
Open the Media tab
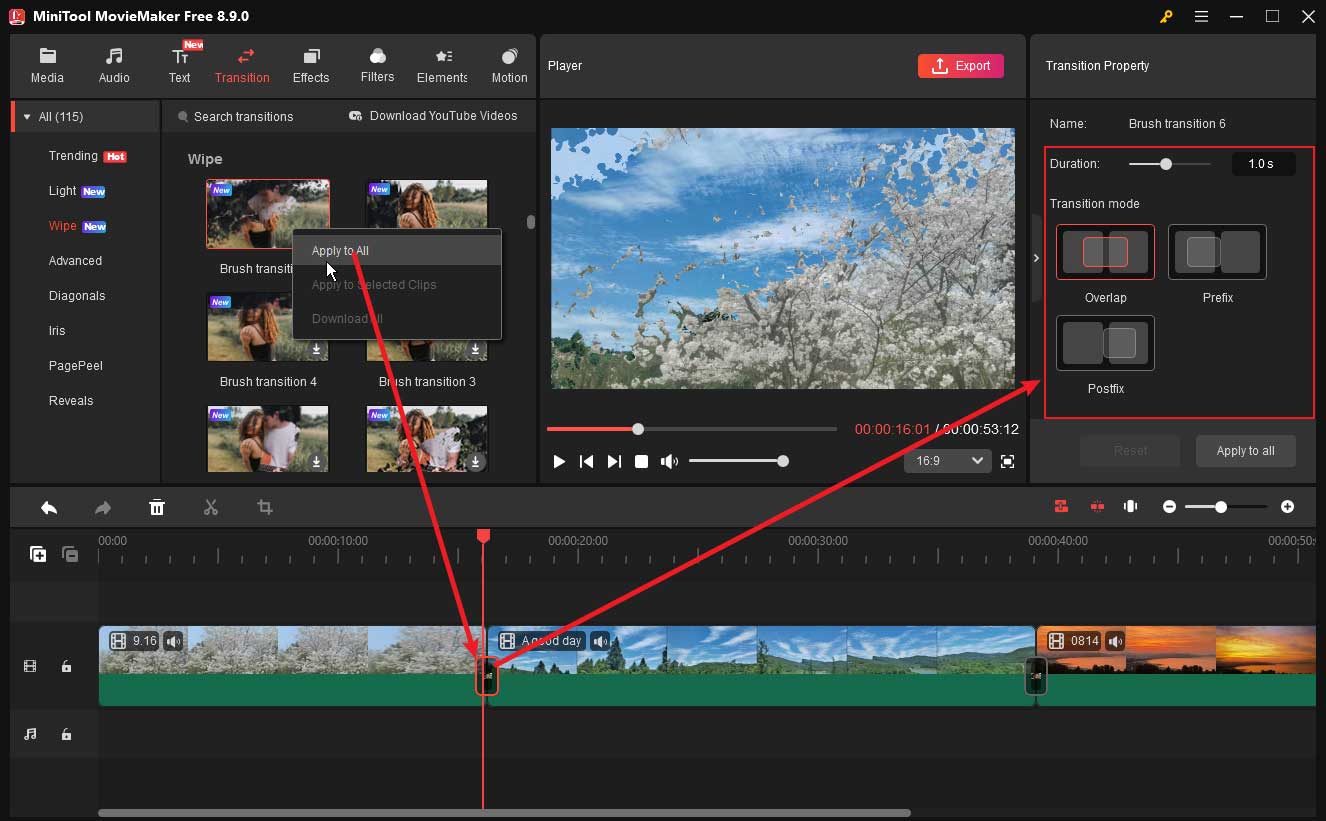[47, 66]
